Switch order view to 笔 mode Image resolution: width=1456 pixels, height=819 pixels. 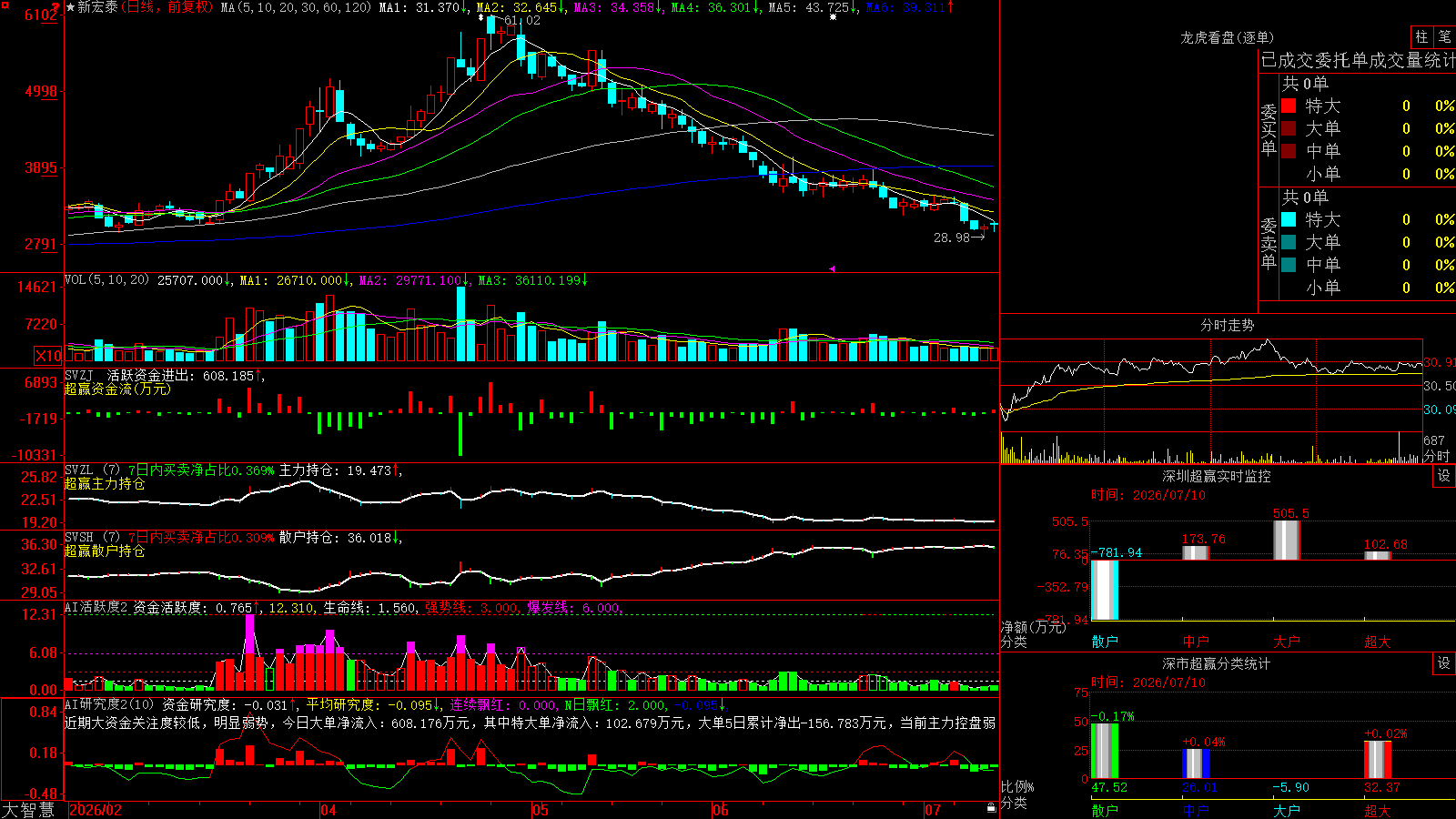(x=1444, y=36)
